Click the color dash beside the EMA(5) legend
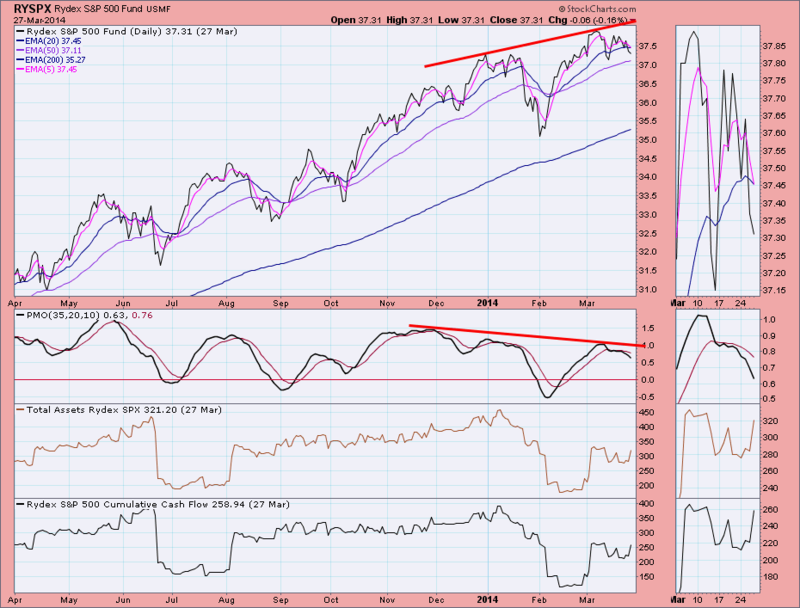Screen dimensions: 800x608 click(x=20, y=69)
